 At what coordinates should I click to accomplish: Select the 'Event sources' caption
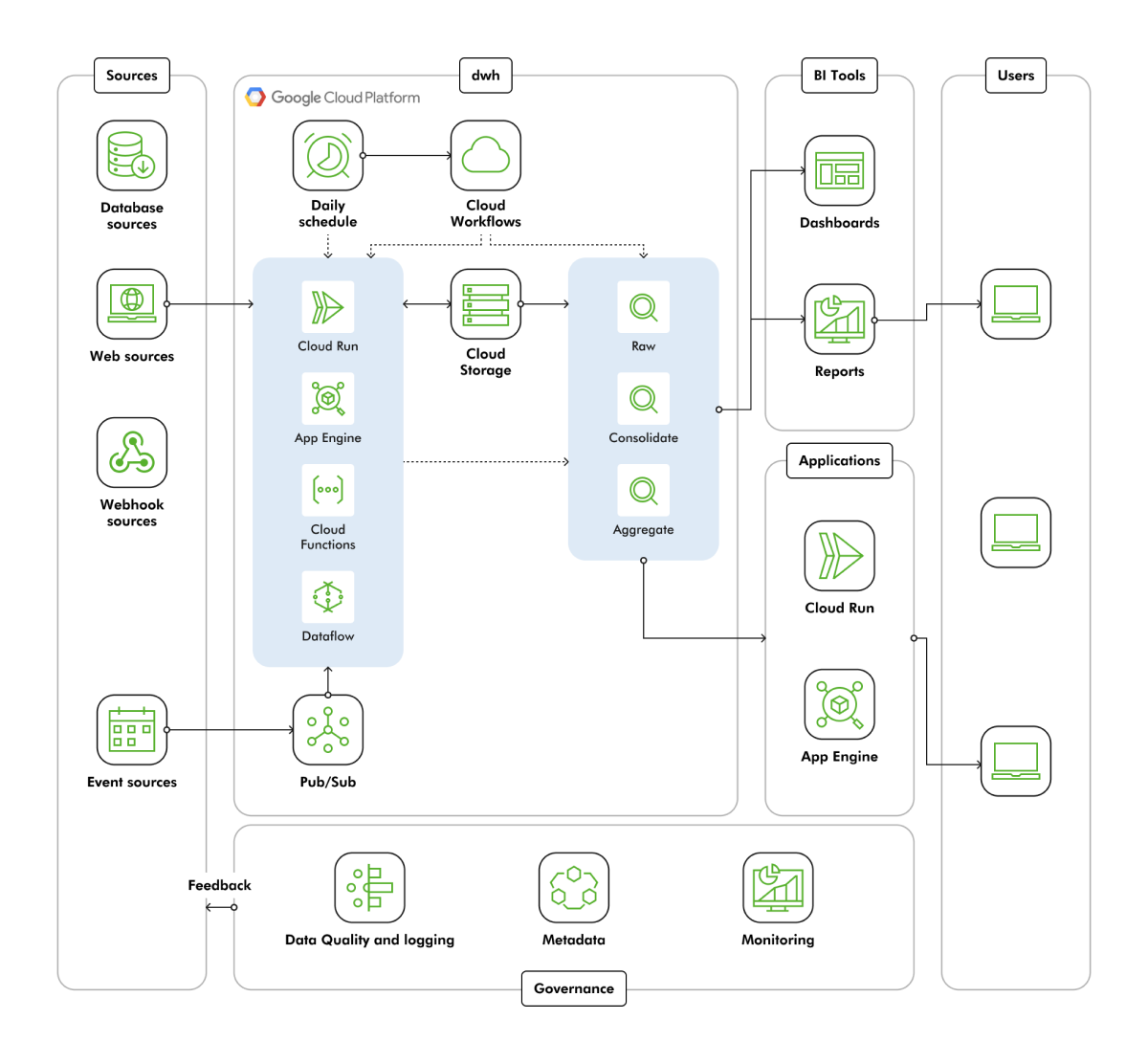(132, 782)
